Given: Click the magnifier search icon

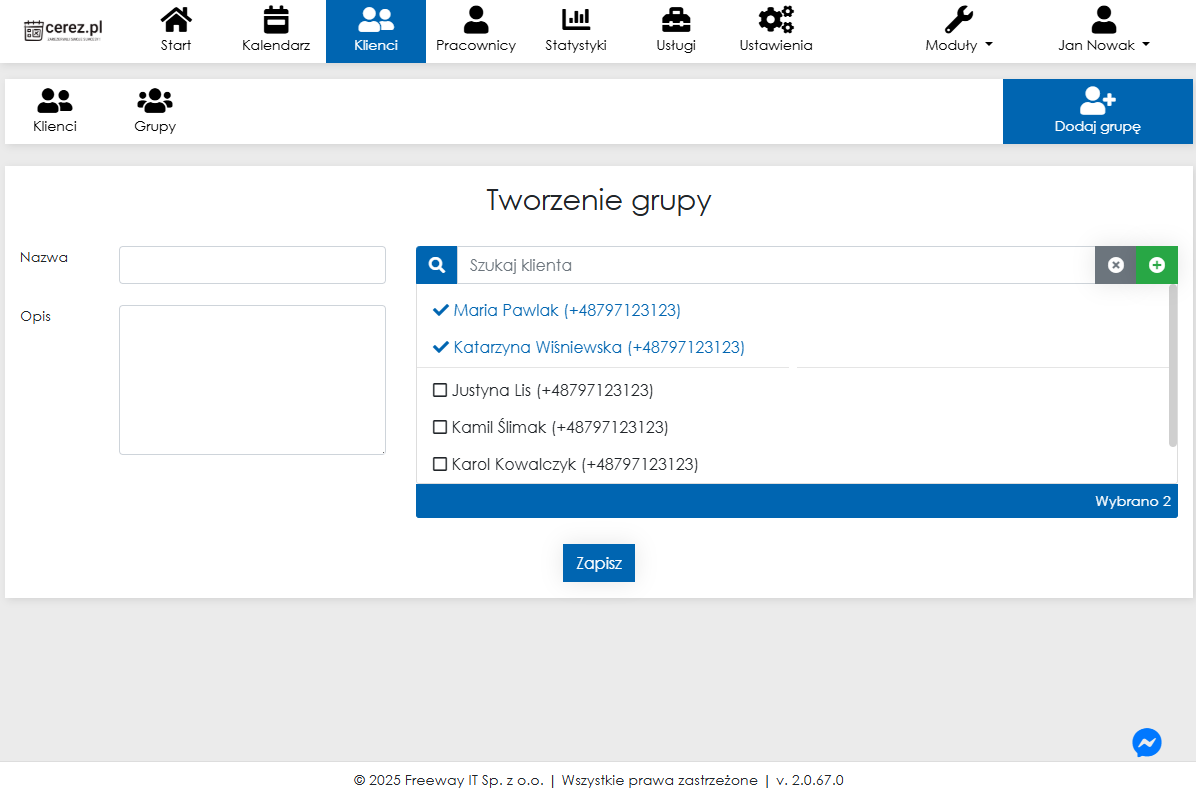Looking at the screenshot, I should click(x=437, y=265).
